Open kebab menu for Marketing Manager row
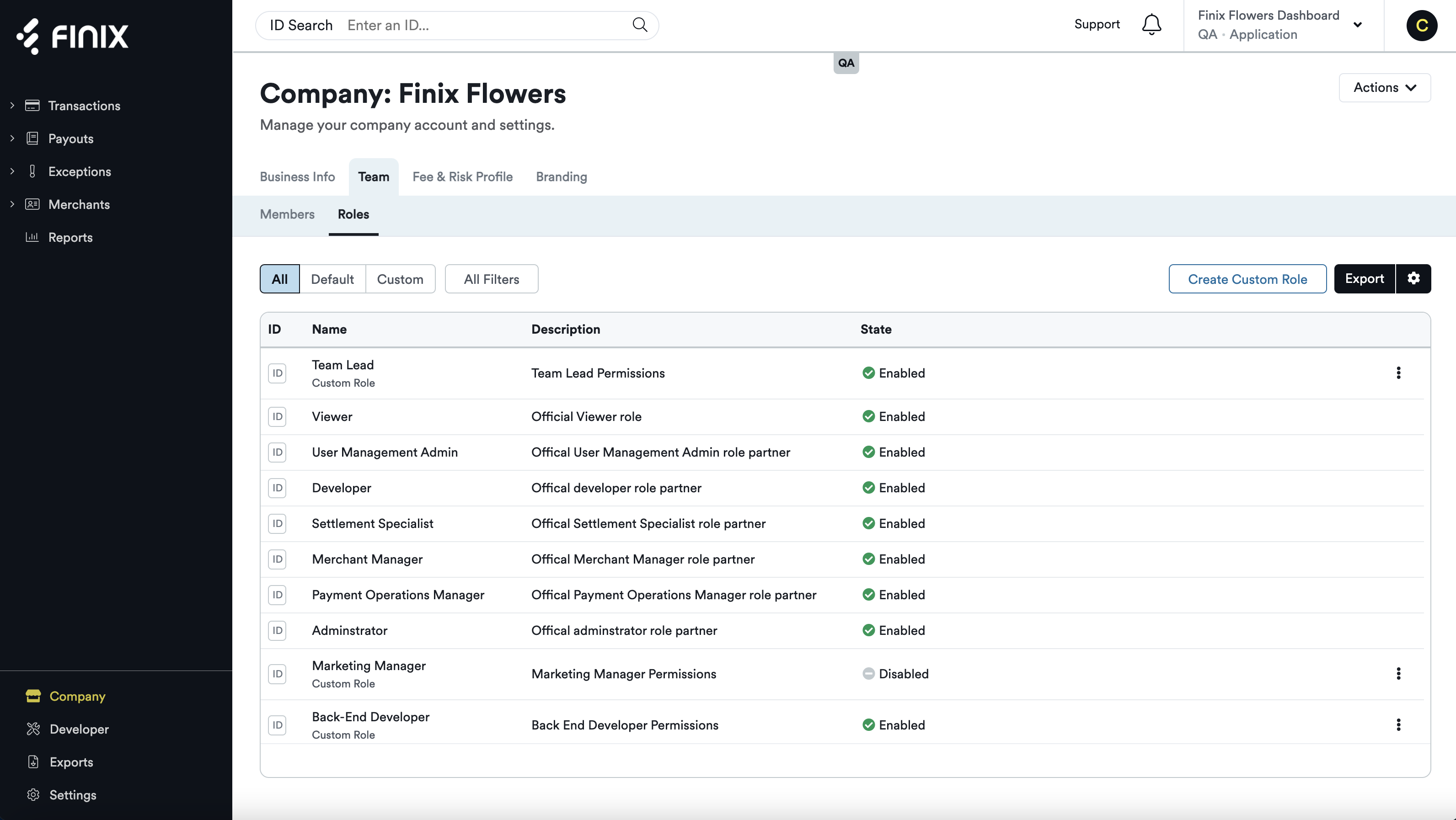This screenshot has height=820, width=1456. click(x=1398, y=674)
